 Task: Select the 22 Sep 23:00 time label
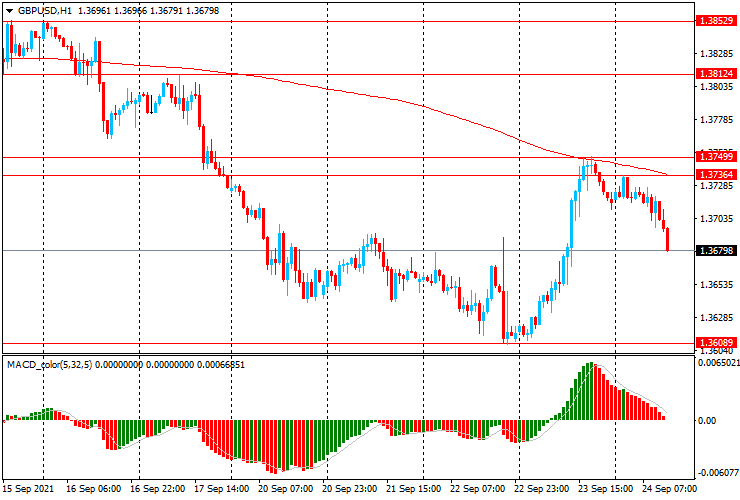542,488
